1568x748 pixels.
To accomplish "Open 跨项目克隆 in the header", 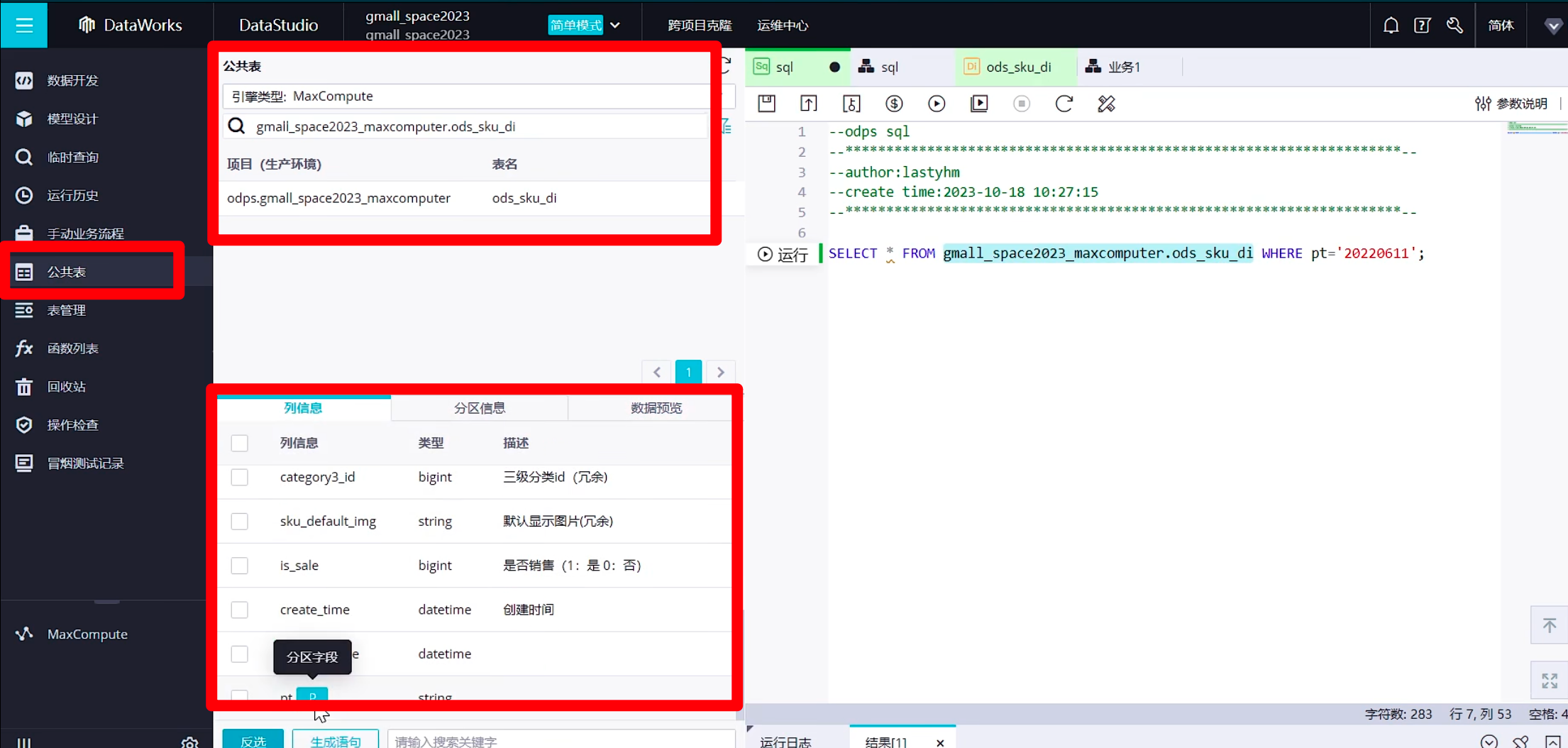I will coord(700,25).
